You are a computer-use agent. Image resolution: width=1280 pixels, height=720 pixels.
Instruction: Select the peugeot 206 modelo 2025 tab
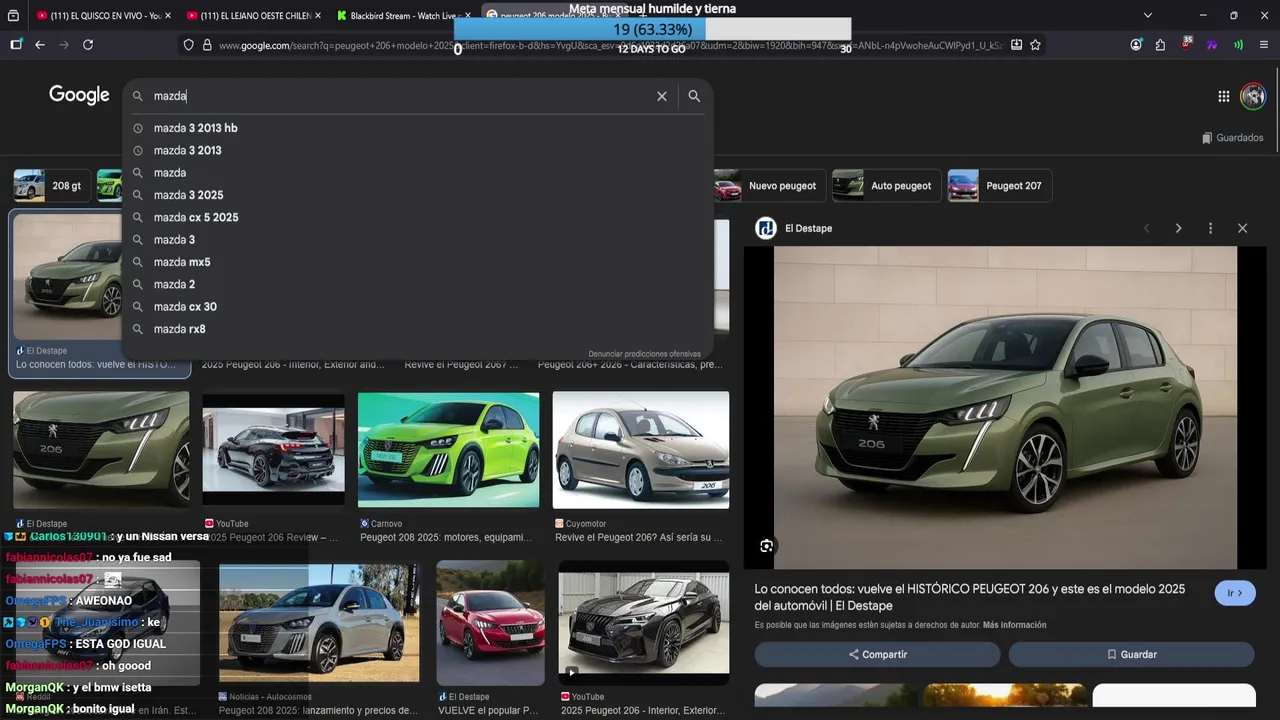click(x=555, y=16)
